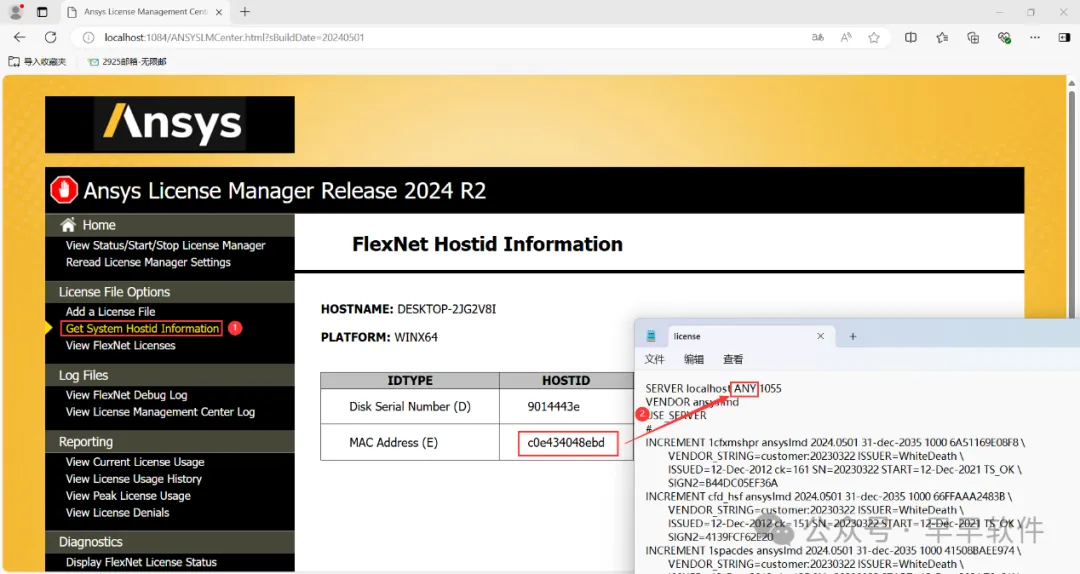Open the 文件 menu in Notepad
Image resolution: width=1080 pixels, height=574 pixels.
pyautogui.click(x=654, y=359)
